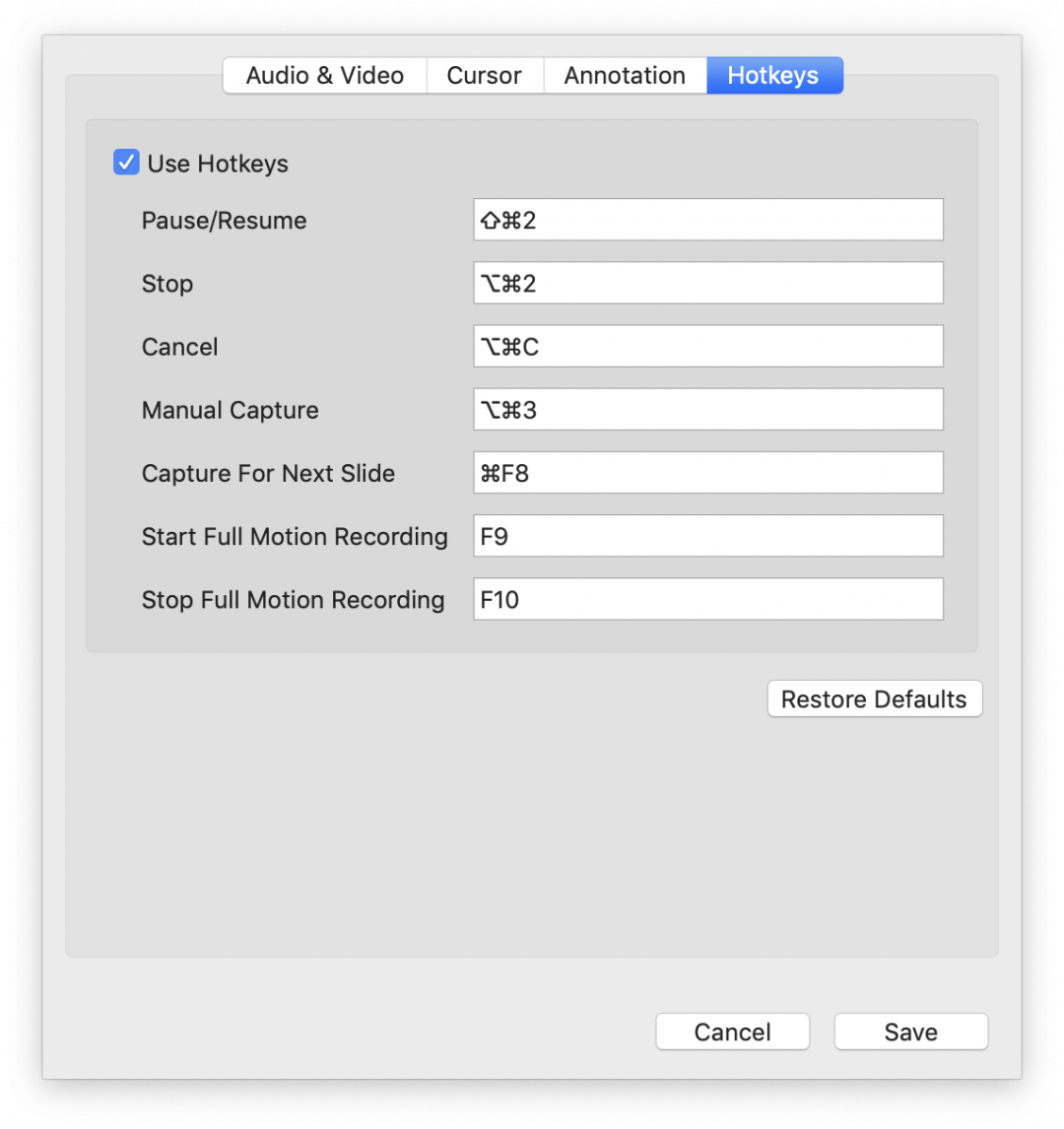Click inside the Pause/Resume hotkey field

tap(707, 220)
